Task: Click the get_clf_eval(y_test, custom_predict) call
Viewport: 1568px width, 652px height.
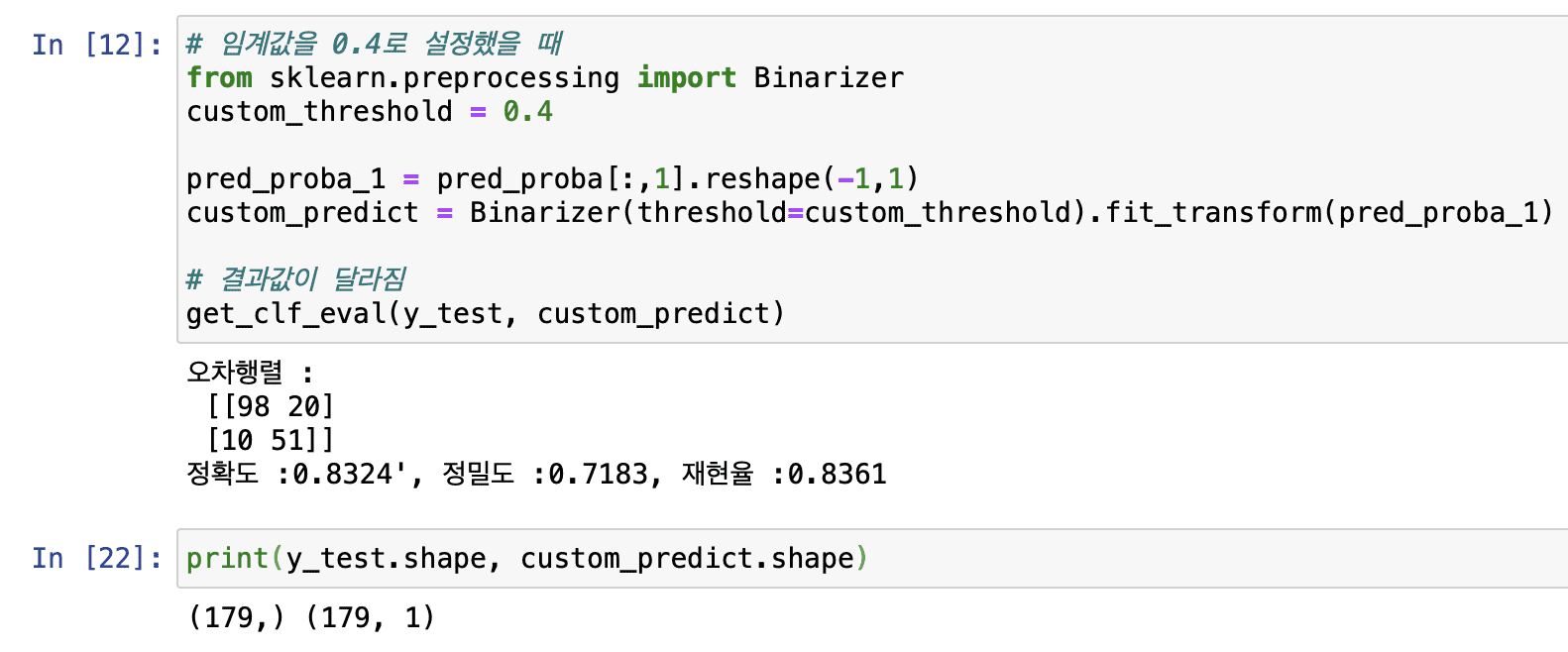Action: (x=485, y=313)
